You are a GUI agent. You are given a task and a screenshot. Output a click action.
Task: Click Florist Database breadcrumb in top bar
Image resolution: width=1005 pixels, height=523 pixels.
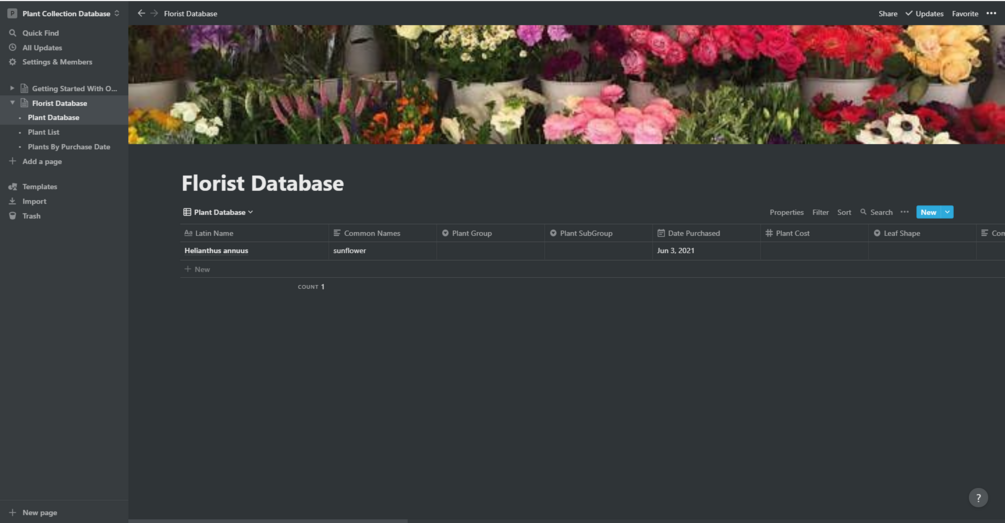190,13
